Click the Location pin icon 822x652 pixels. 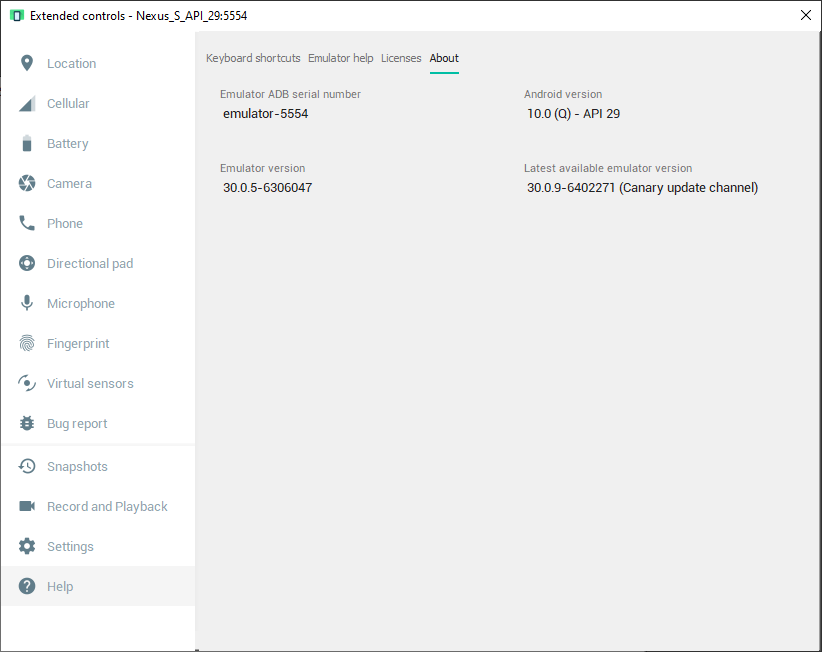pos(27,64)
